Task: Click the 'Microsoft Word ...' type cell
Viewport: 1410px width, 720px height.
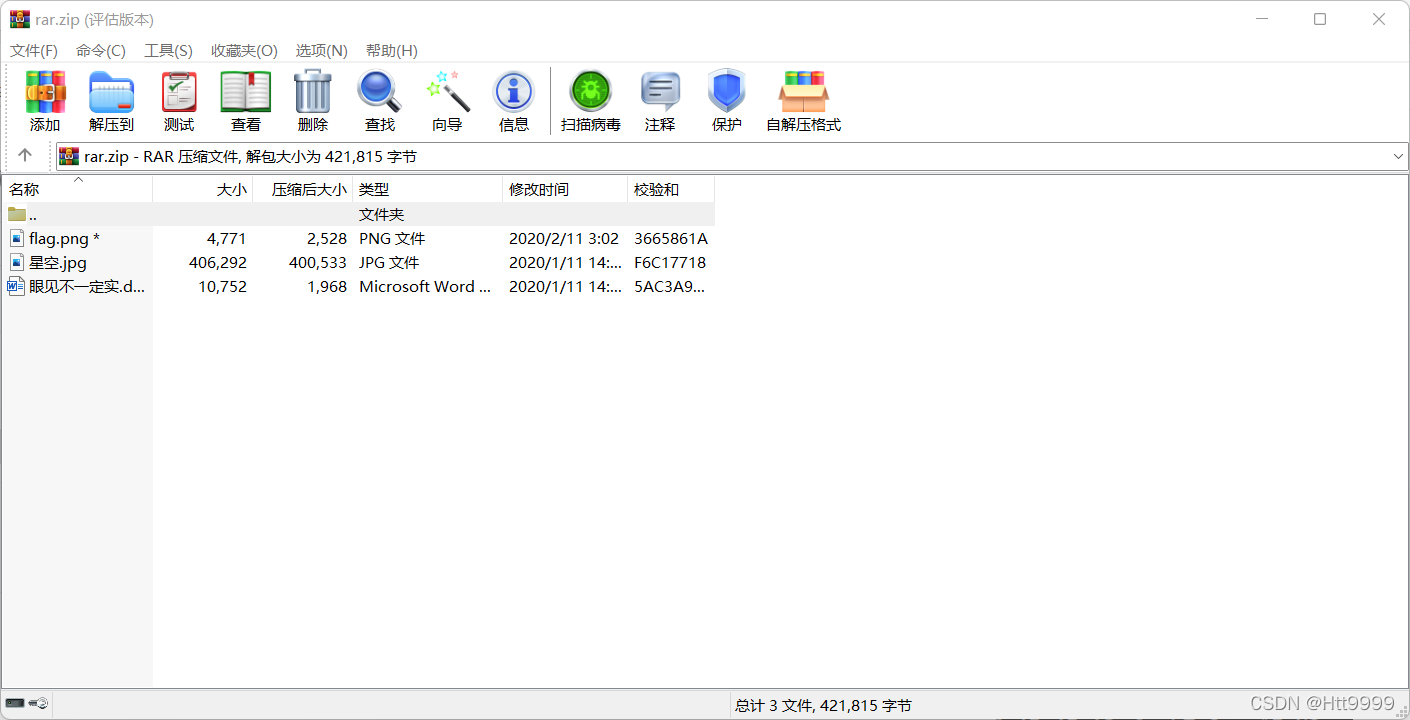Action: tap(425, 286)
